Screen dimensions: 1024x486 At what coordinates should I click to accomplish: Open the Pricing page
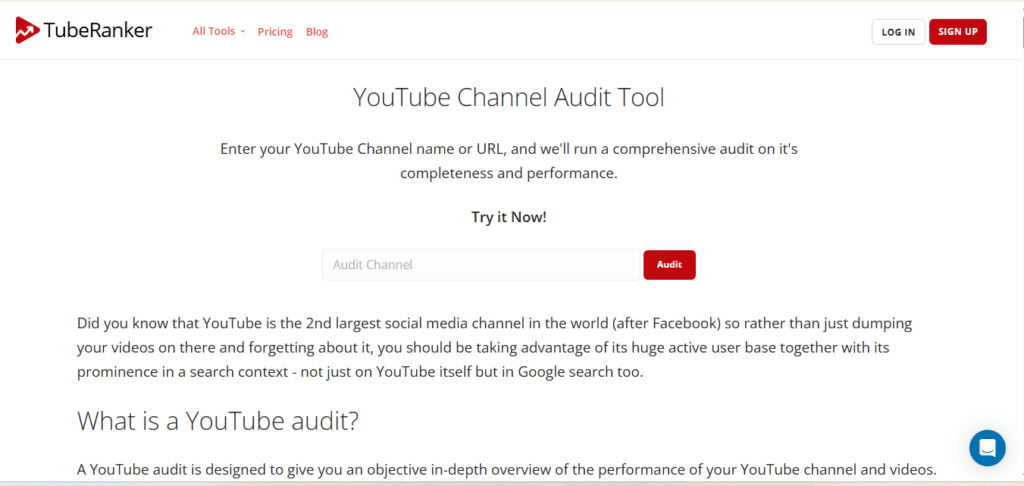[275, 31]
